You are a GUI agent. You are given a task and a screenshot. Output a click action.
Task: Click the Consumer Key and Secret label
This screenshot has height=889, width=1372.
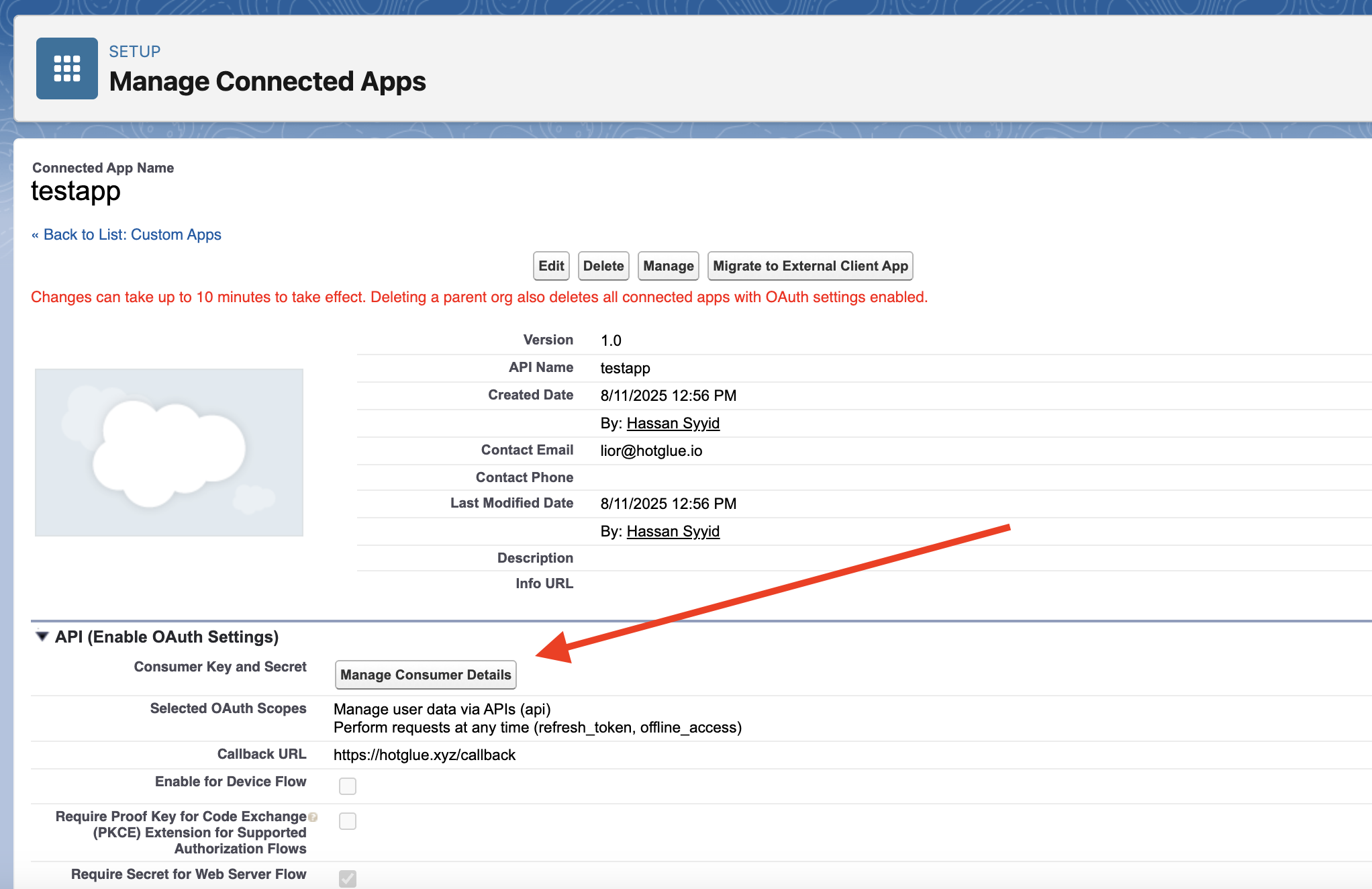(x=220, y=667)
